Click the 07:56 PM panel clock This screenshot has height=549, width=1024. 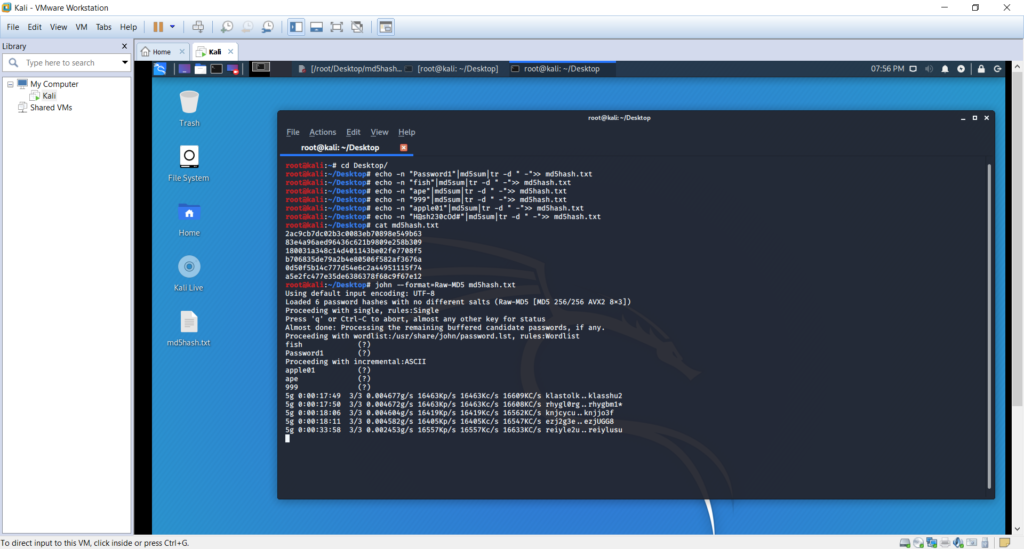tap(888, 69)
